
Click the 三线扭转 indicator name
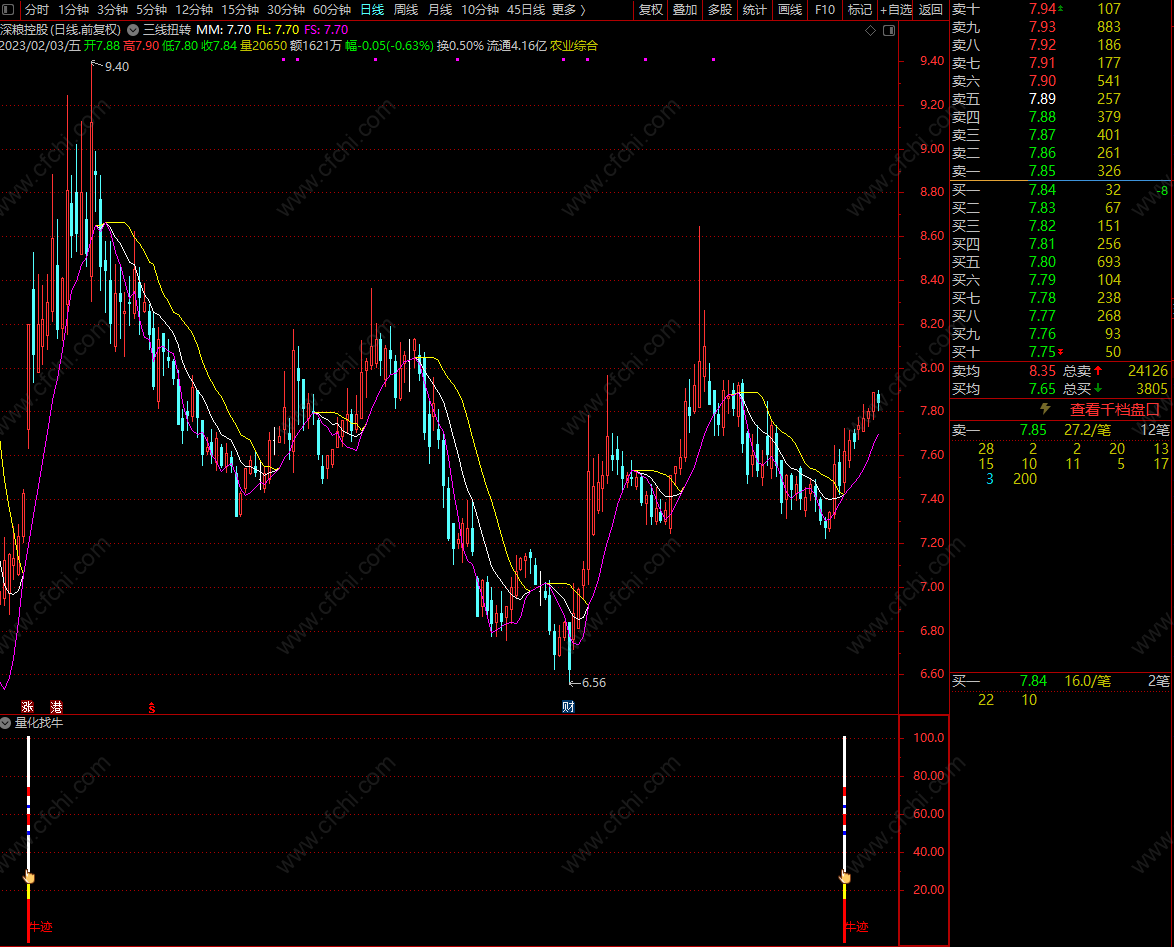167,30
